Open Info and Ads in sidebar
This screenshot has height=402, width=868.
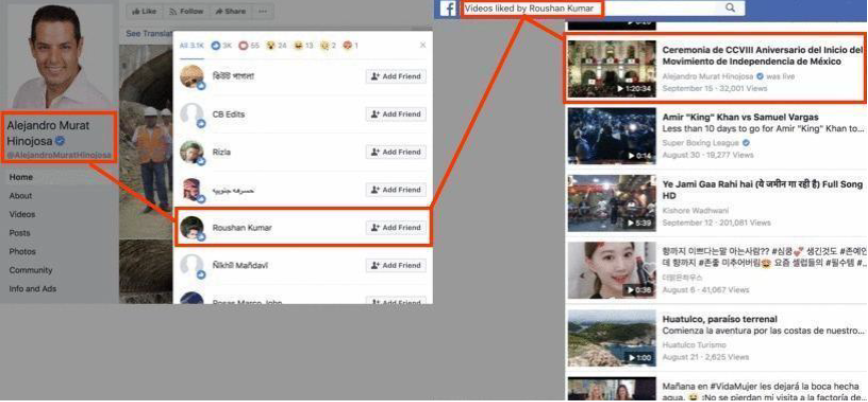[33, 288]
